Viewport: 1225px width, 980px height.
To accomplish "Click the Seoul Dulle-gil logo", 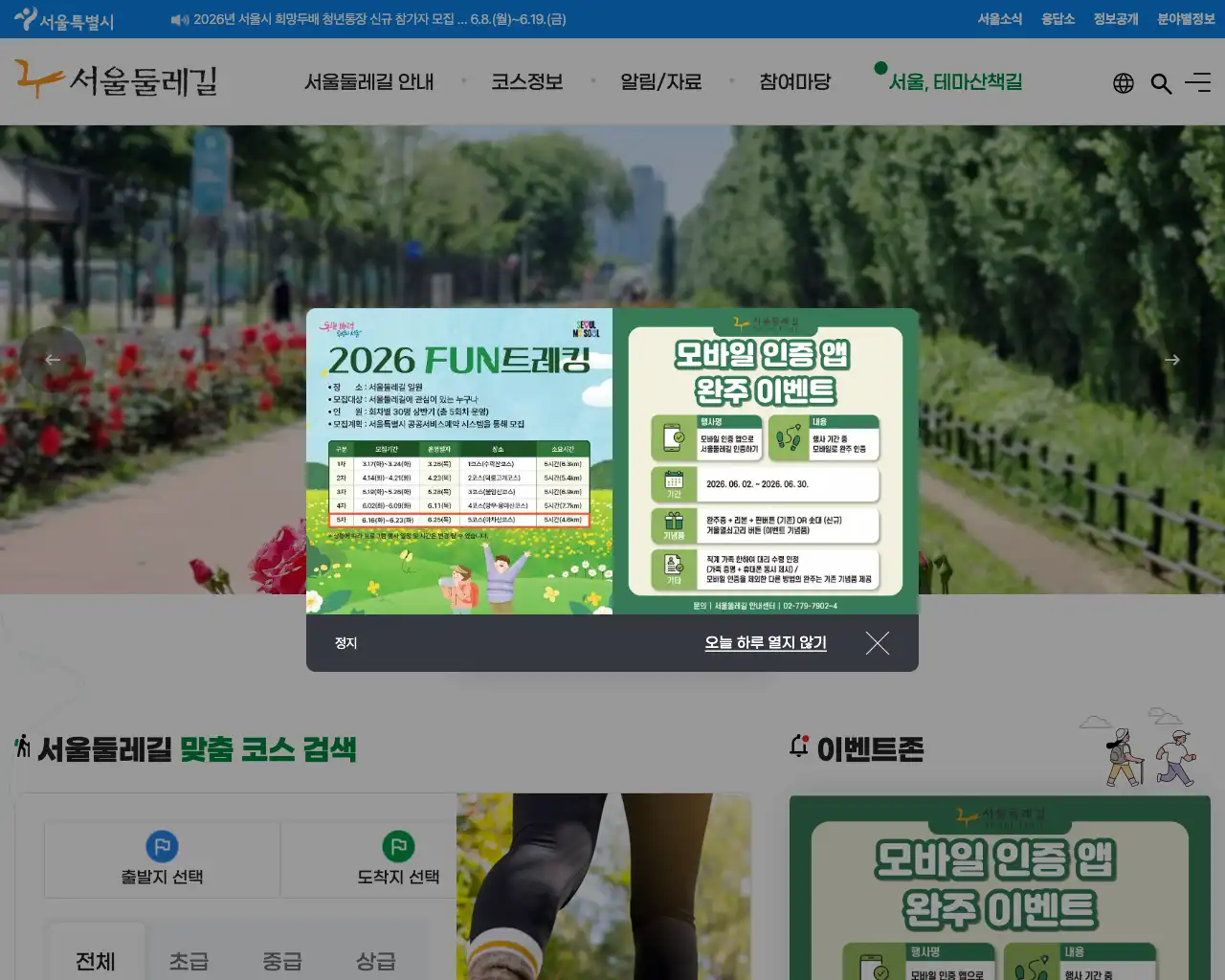I will pos(116,80).
